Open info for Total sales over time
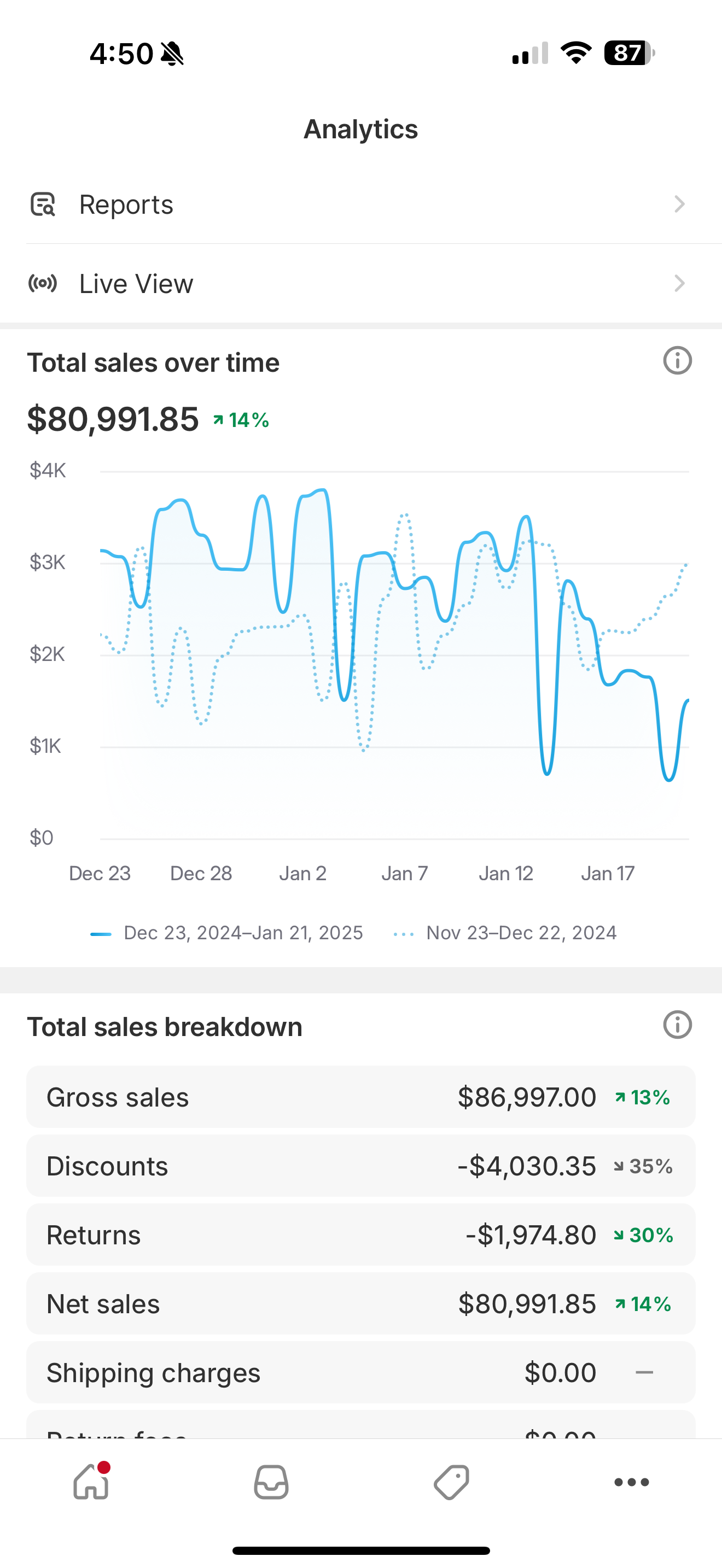The image size is (722, 1568). click(677, 361)
